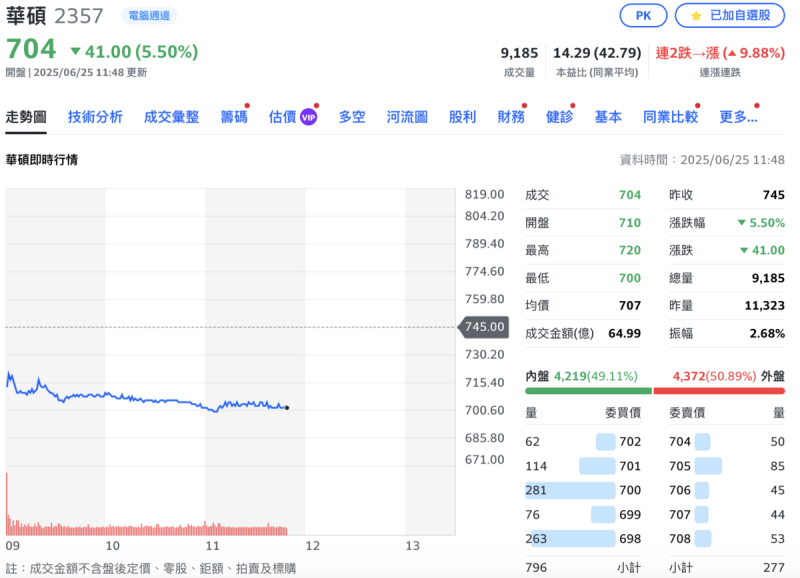Switch to the 健診 tab
Image resolution: width=800 pixels, height=578 pixels.
click(559, 117)
